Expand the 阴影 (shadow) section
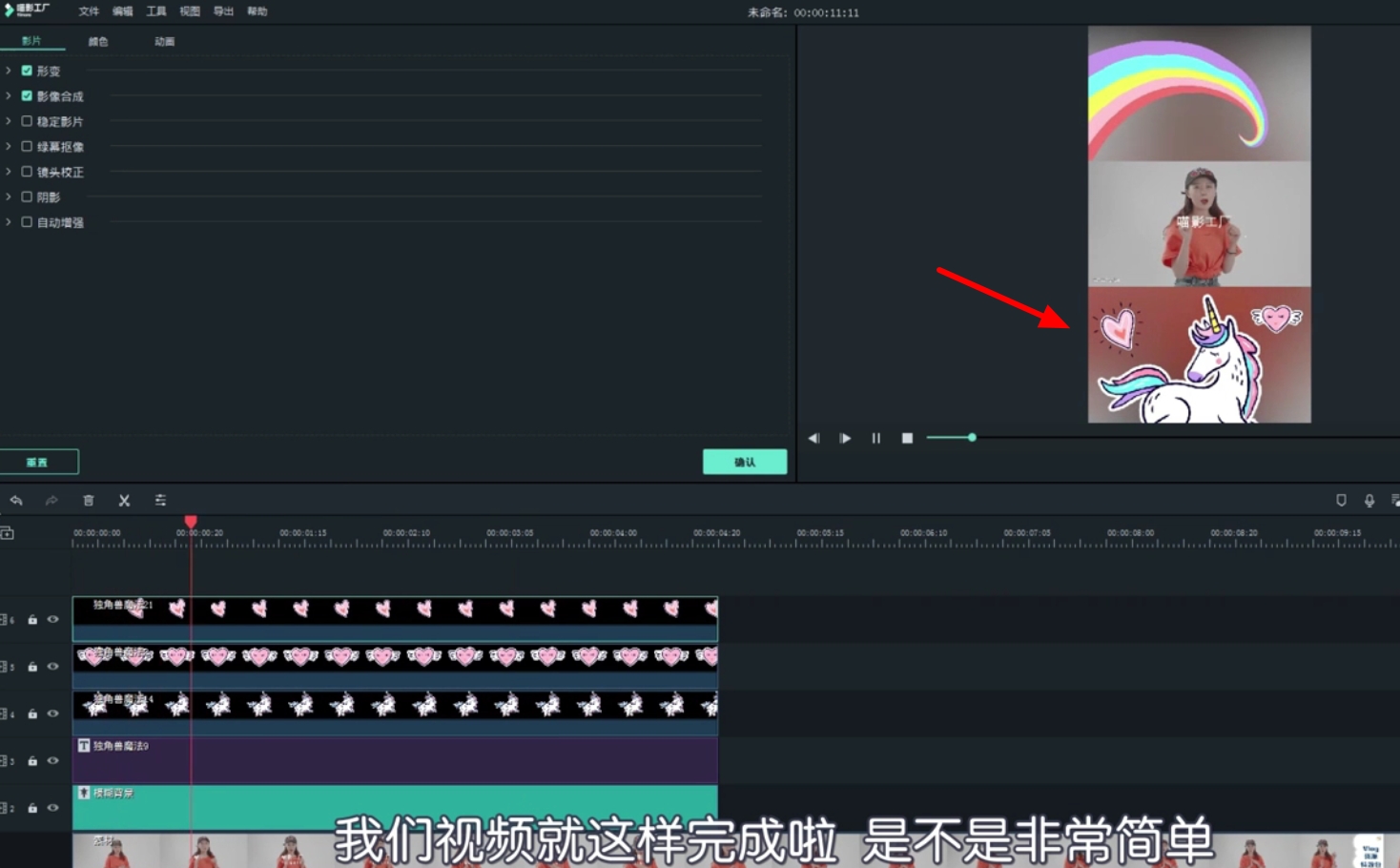This screenshot has width=1400, height=868. point(8,196)
